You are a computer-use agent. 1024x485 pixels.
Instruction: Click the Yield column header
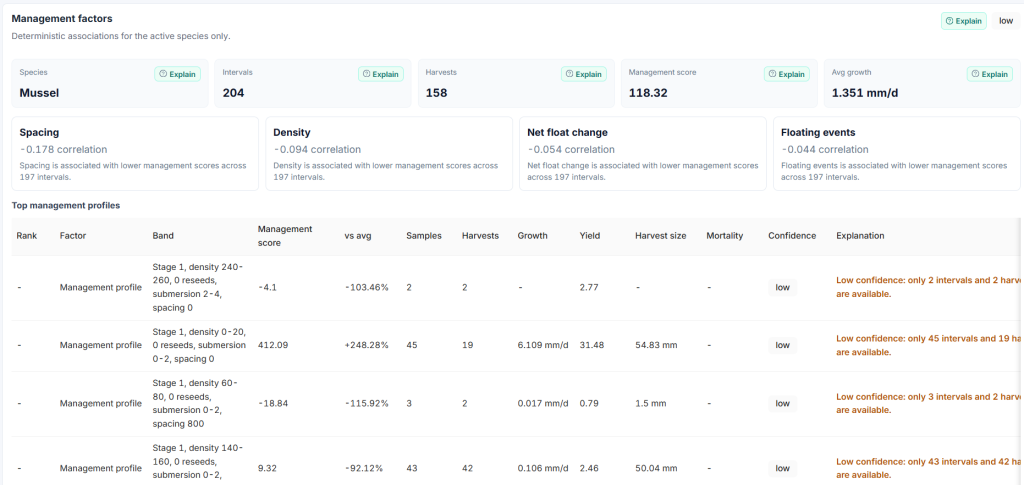[590, 236]
